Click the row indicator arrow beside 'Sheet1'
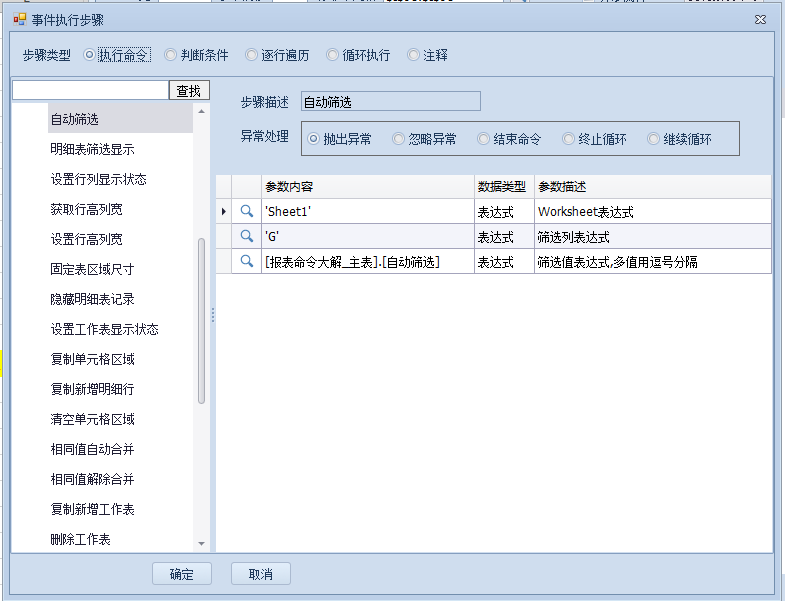Image resolution: width=785 pixels, height=601 pixels. [x=224, y=211]
